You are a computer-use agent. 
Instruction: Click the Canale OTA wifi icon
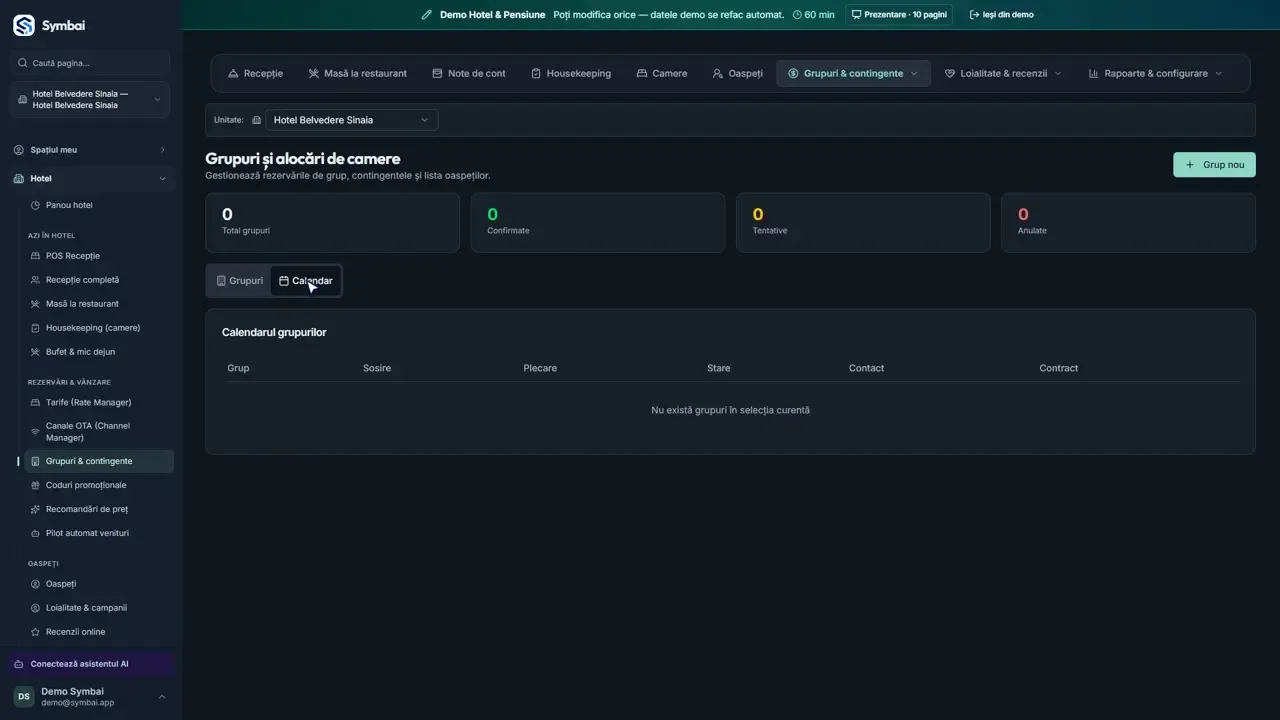[x=35, y=432]
